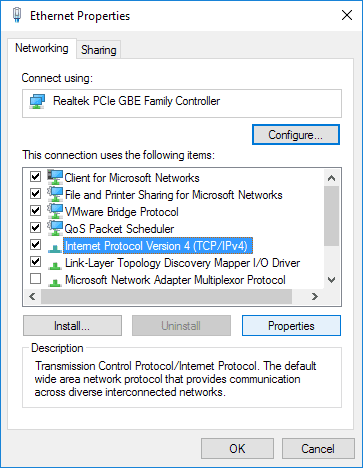Image resolution: width=363 pixels, height=468 pixels.
Task: Click the Link-Layer Topology Discovery Mapper icon
Action: [x=55, y=264]
